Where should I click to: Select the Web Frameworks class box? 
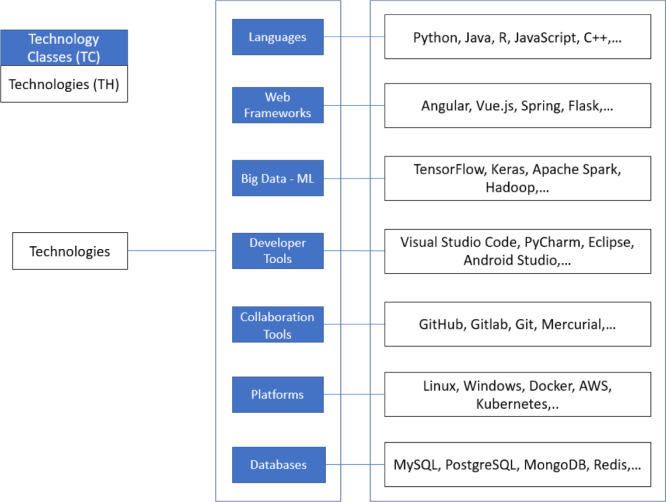pyautogui.click(x=278, y=105)
